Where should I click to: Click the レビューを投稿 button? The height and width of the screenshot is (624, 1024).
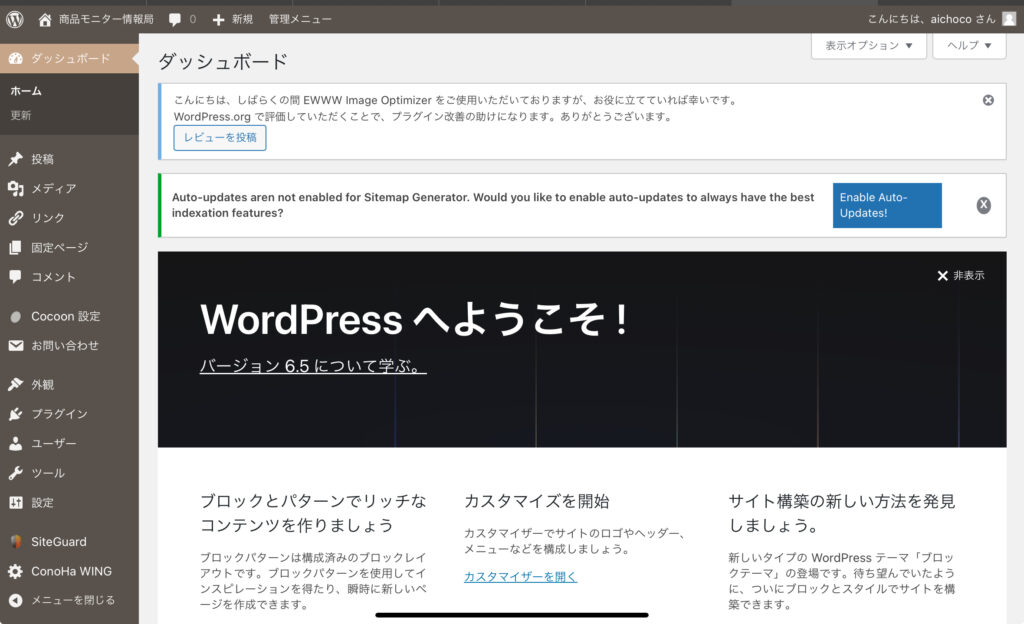click(x=220, y=138)
